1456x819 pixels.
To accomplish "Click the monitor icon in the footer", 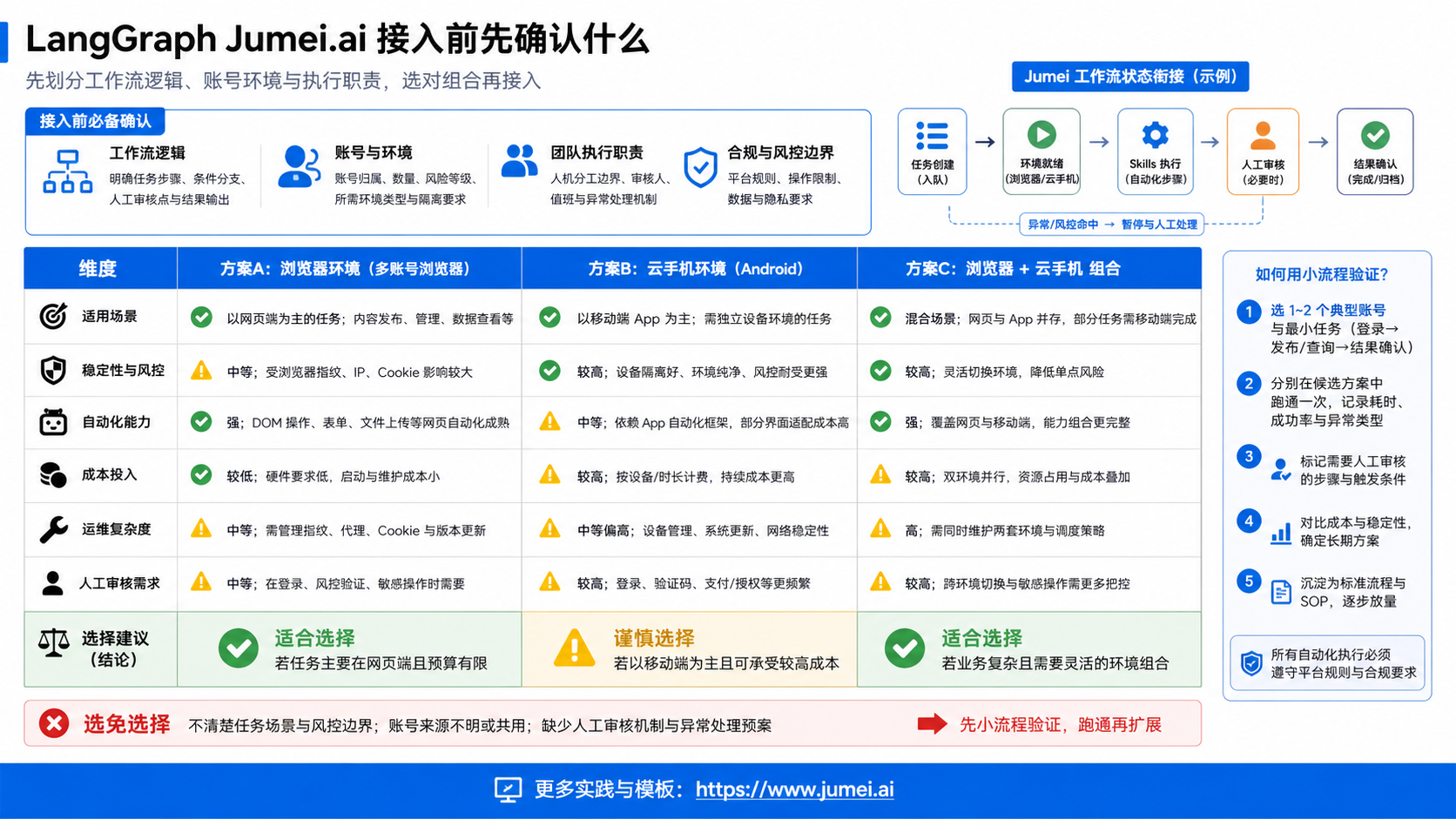I will click(x=508, y=789).
